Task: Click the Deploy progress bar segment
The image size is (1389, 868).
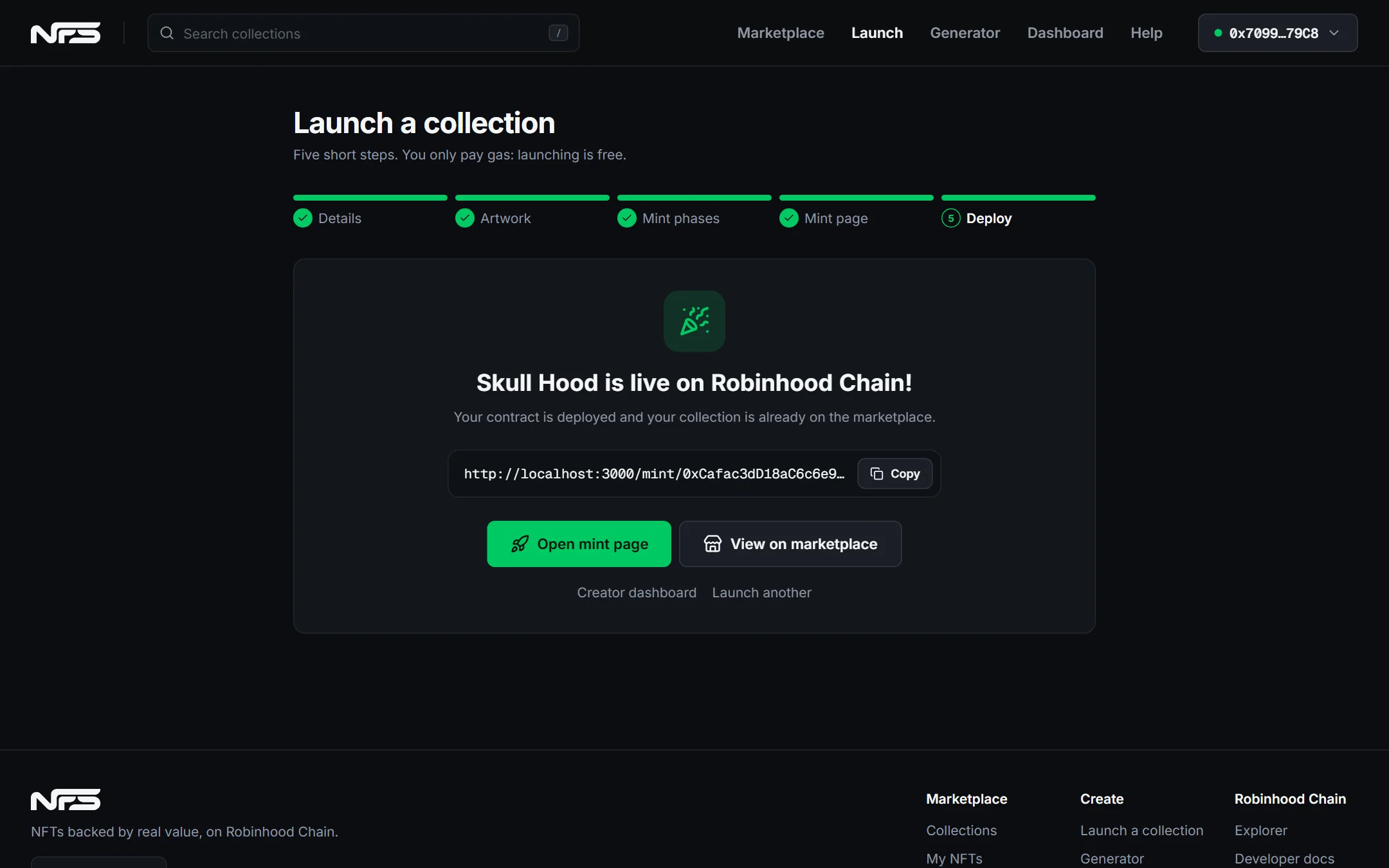Action: point(1019,197)
